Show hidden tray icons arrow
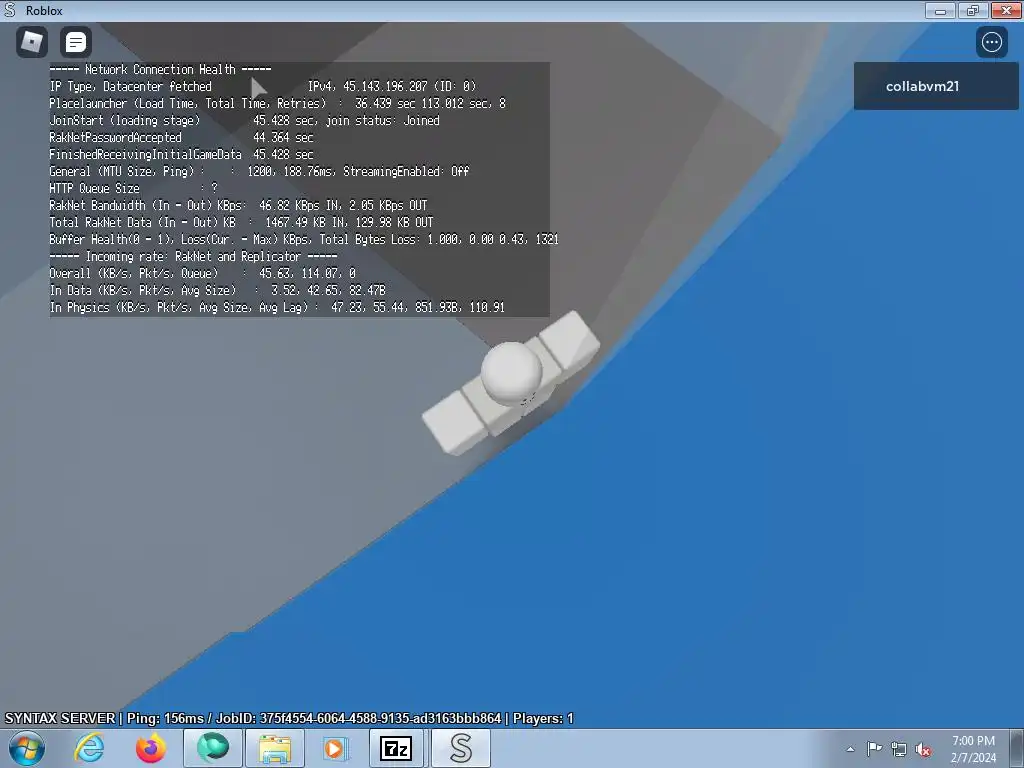Screen dimensions: 1024x768 coord(850,749)
